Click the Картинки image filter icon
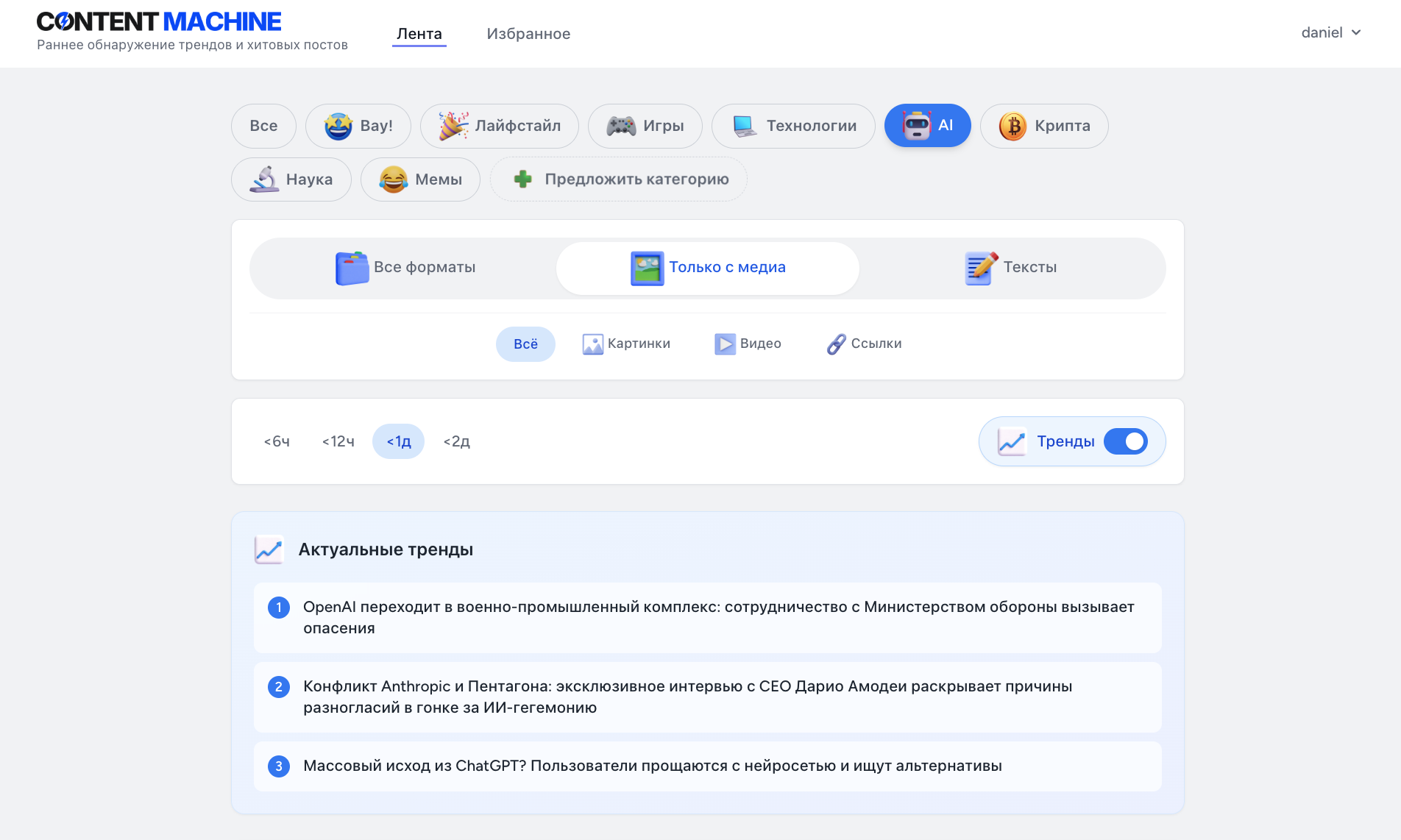 click(x=593, y=344)
